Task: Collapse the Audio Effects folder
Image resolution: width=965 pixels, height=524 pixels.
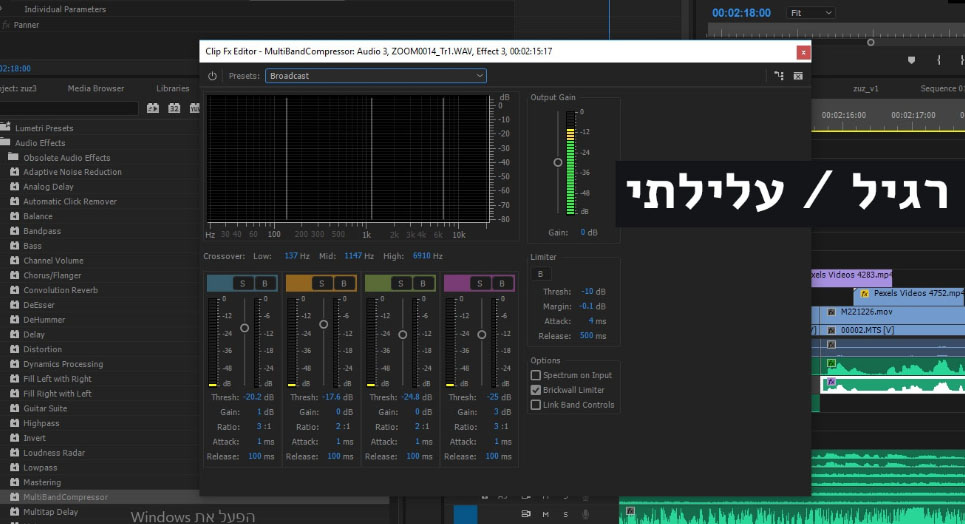Action: [7, 143]
